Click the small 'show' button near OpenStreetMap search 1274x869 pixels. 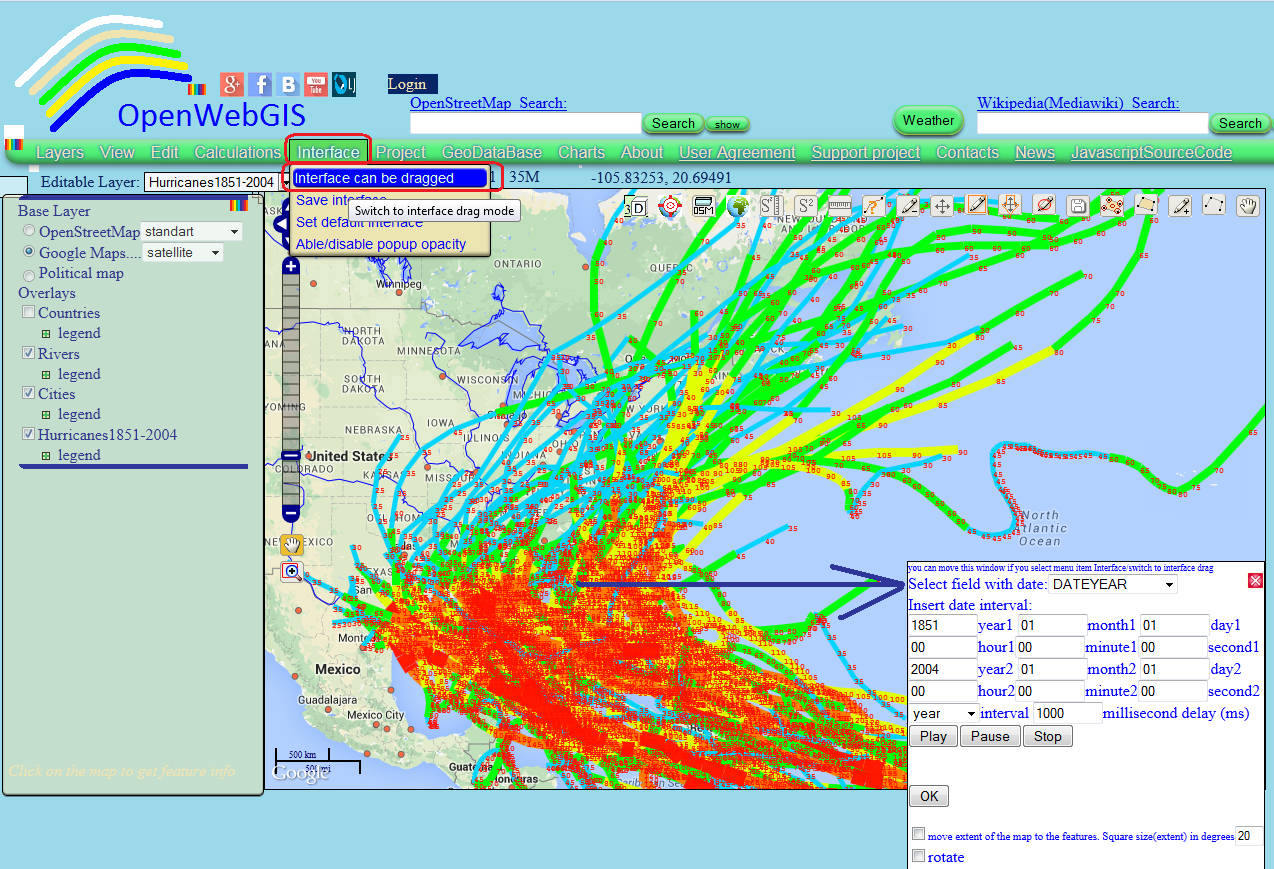click(728, 124)
